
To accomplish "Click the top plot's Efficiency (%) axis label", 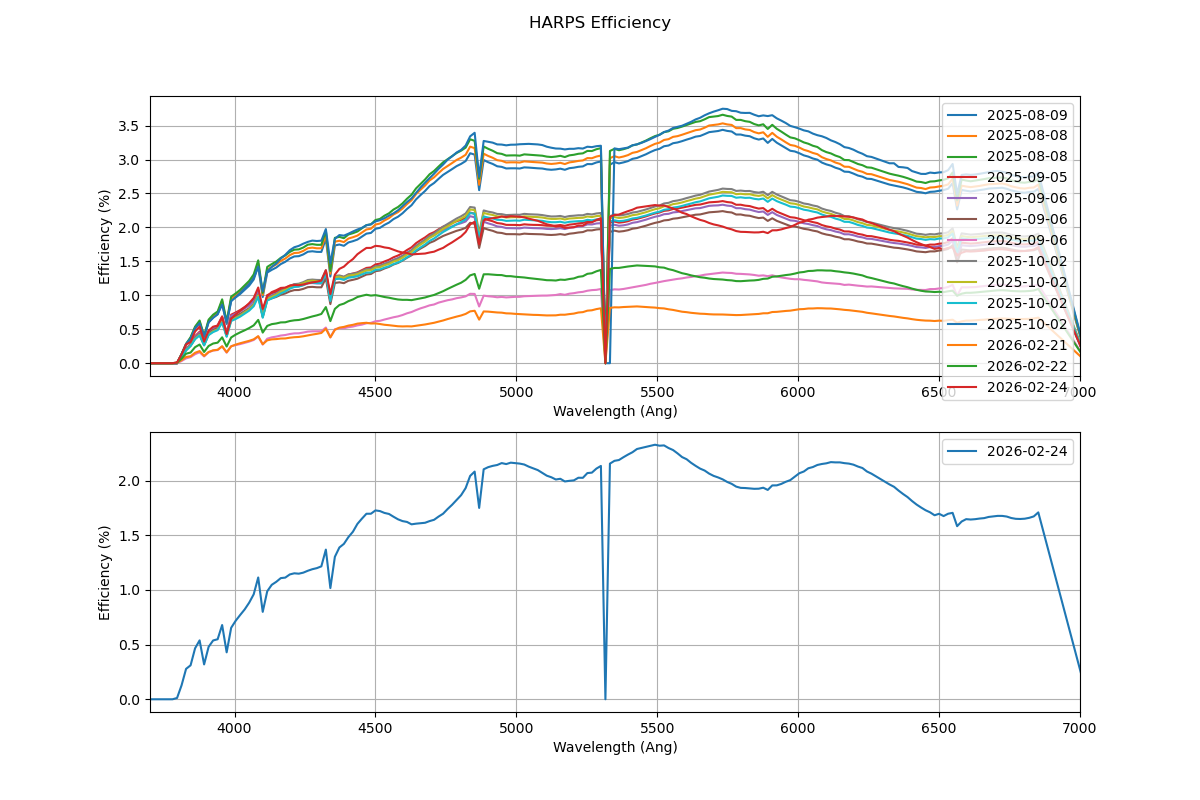I will coord(105,236).
